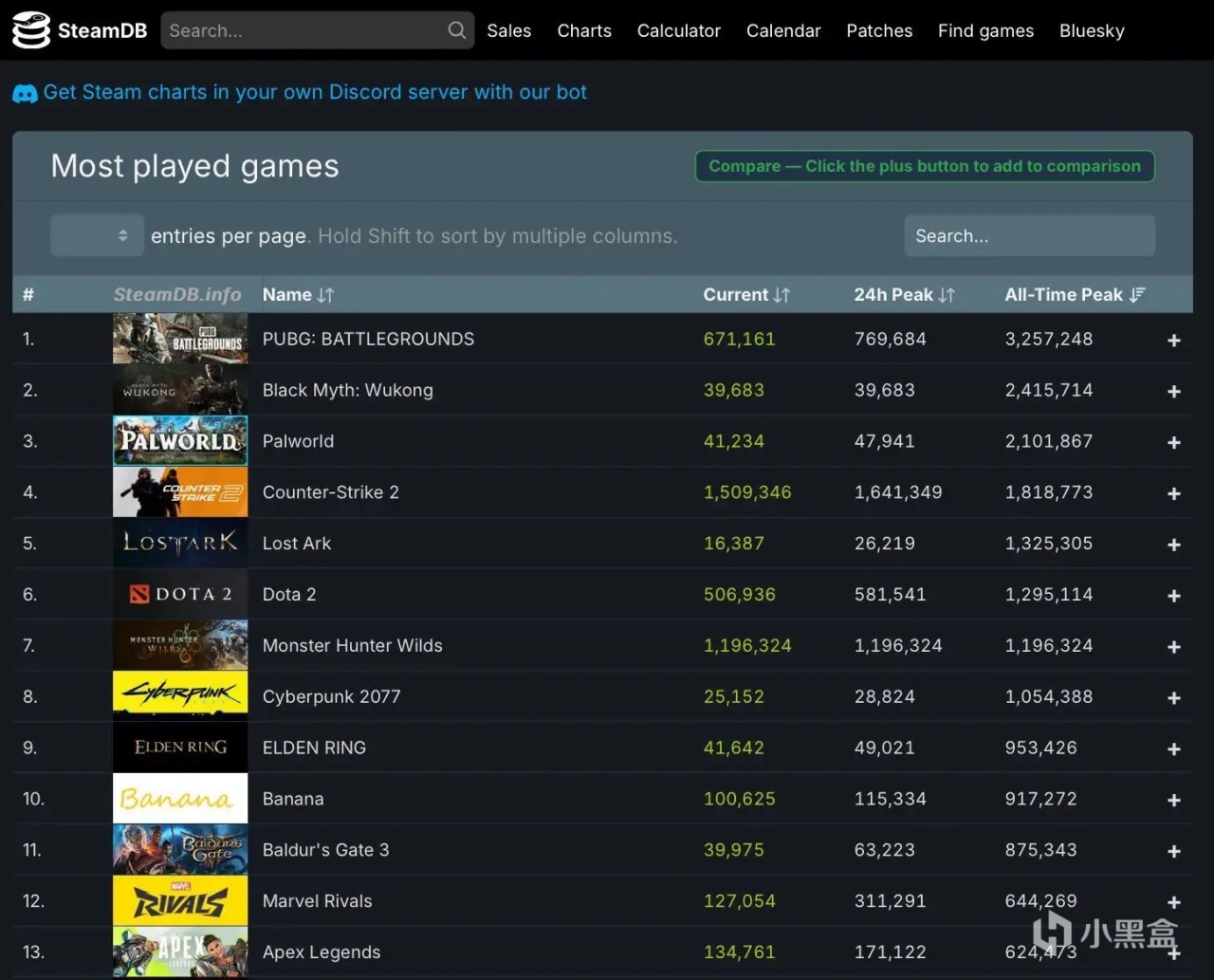Sort table by Name column header

click(298, 295)
